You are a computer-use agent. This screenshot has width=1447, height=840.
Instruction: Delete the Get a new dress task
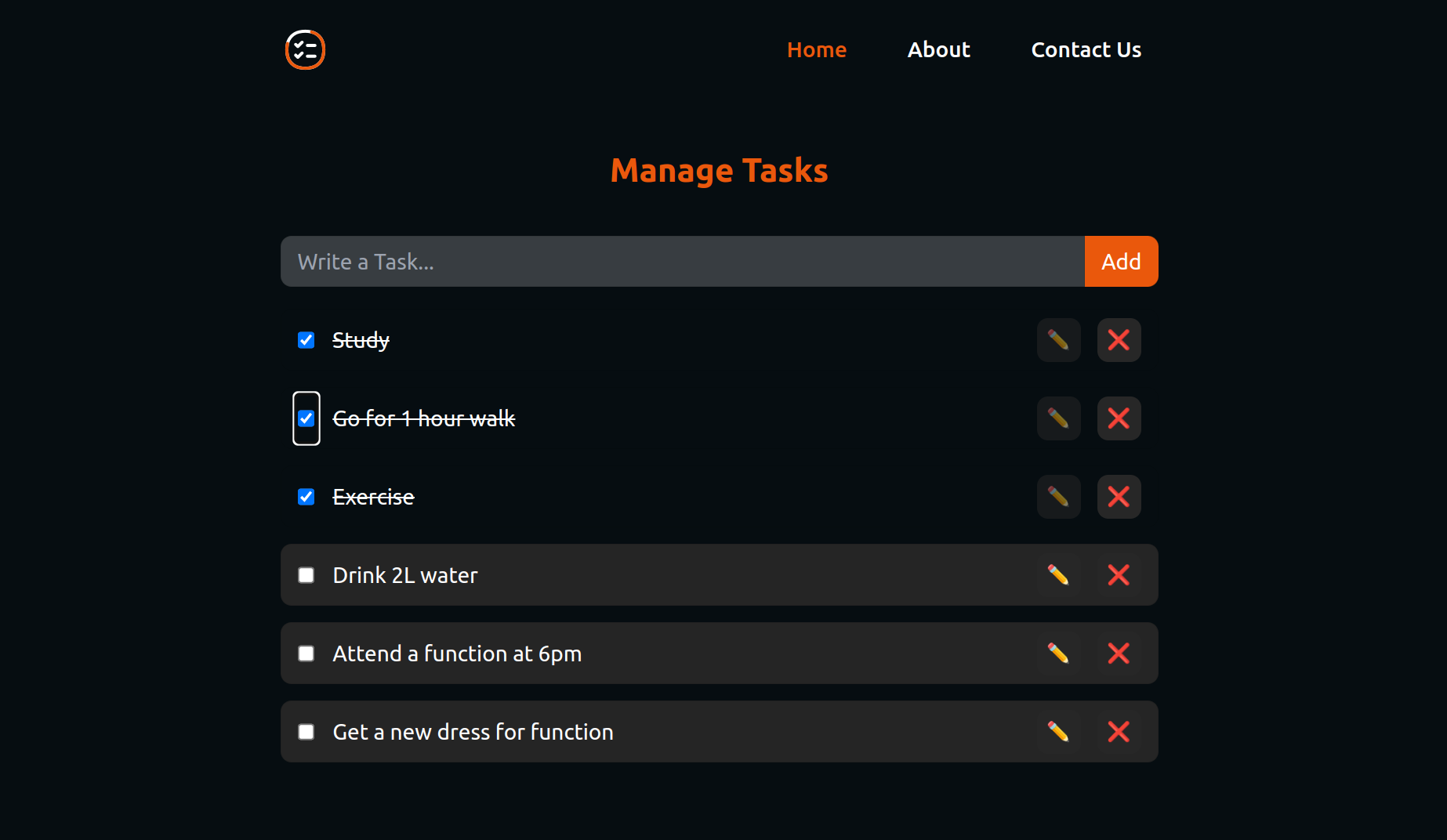click(x=1119, y=732)
